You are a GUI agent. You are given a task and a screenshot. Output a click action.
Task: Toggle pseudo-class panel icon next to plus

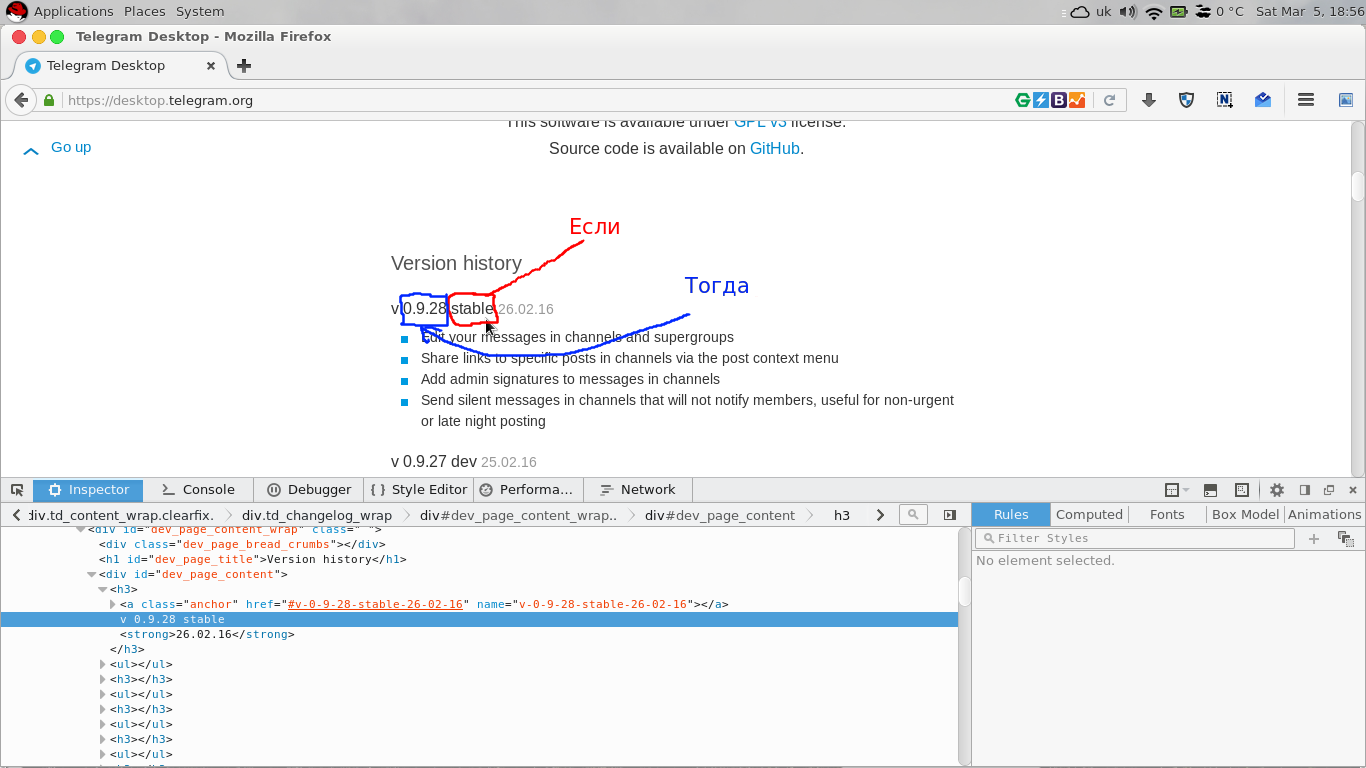pyautogui.click(x=1345, y=538)
